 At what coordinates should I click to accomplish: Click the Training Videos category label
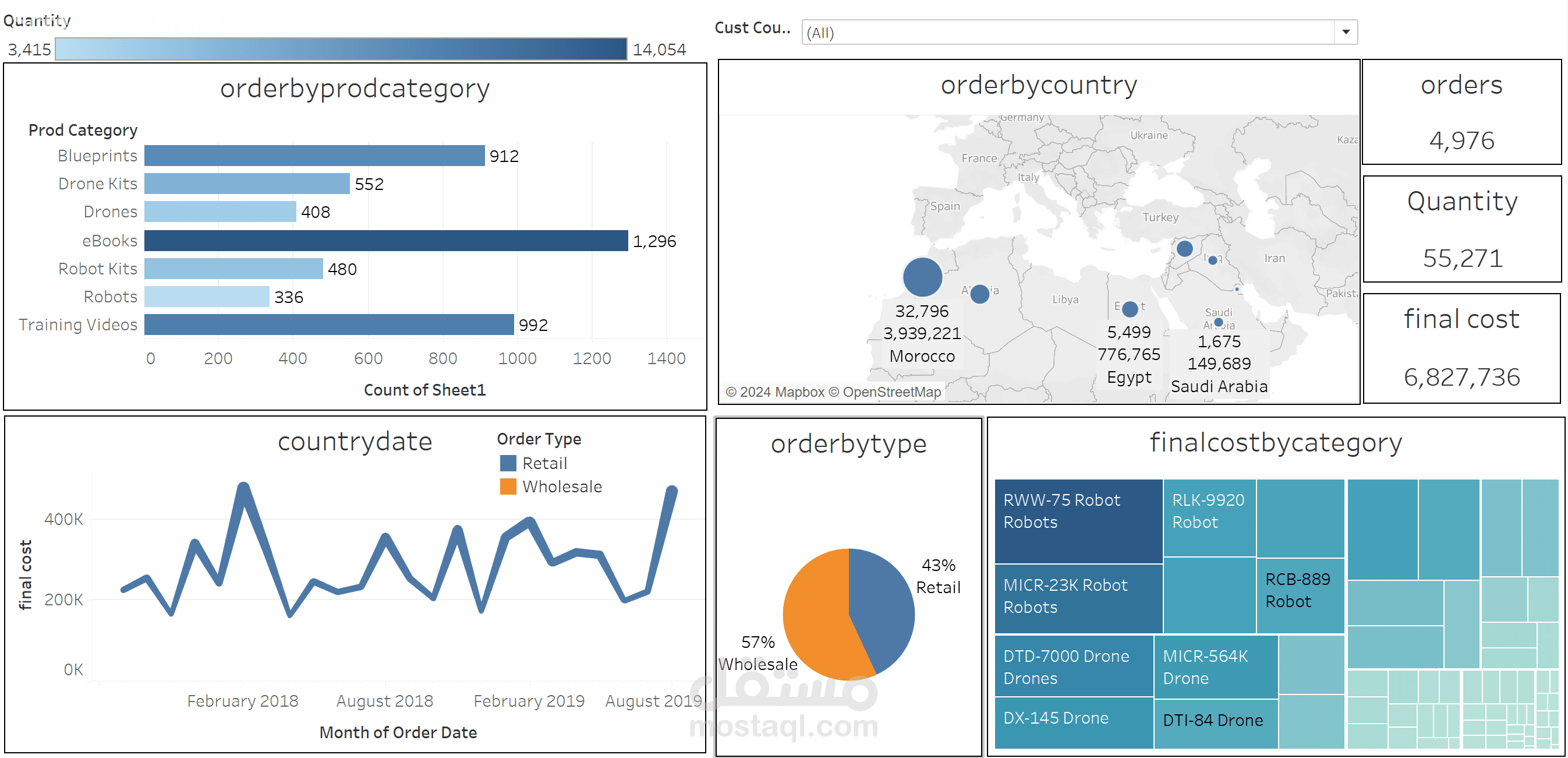(x=78, y=324)
